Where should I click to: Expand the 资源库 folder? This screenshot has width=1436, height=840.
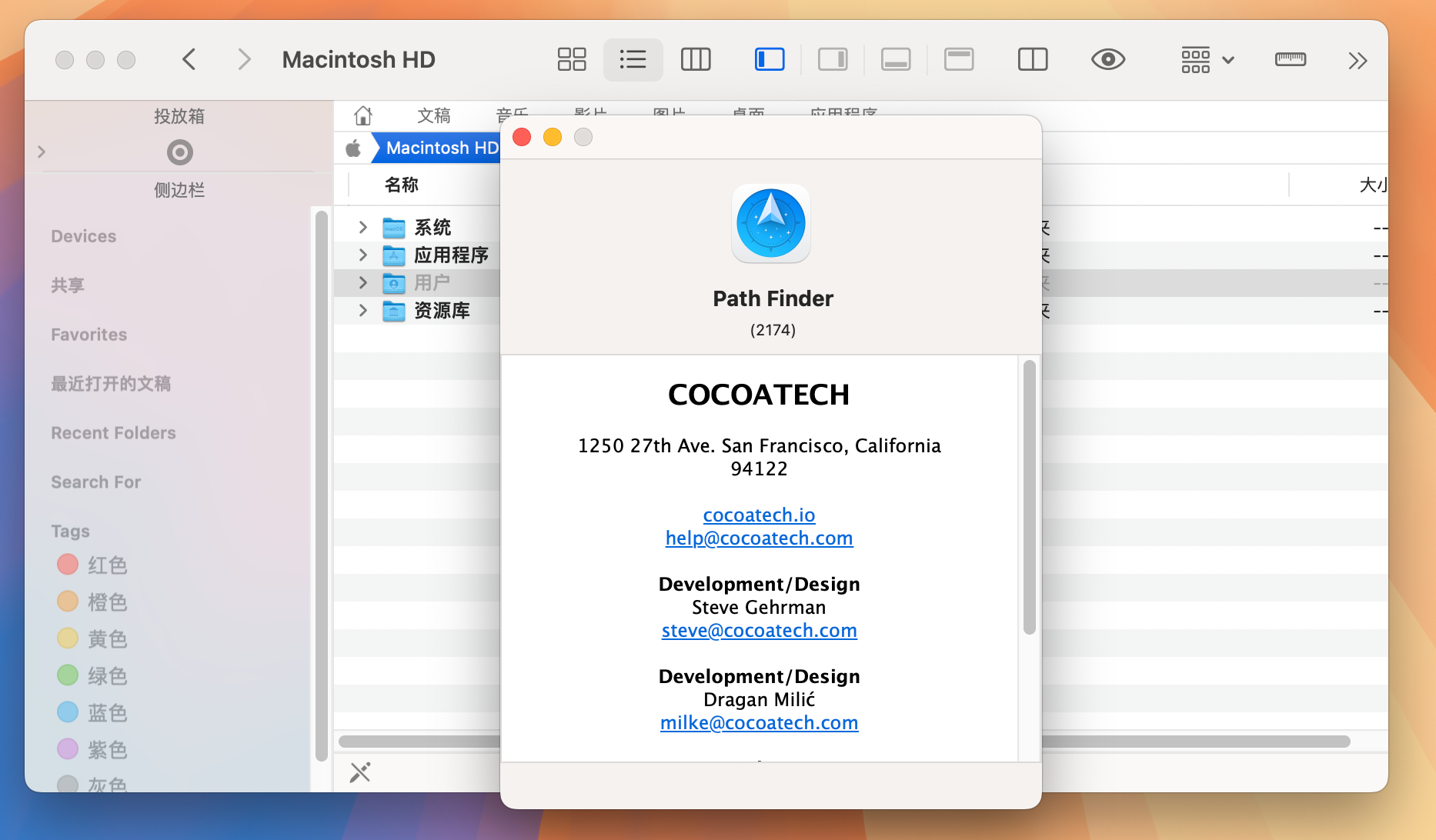click(x=362, y=311)
